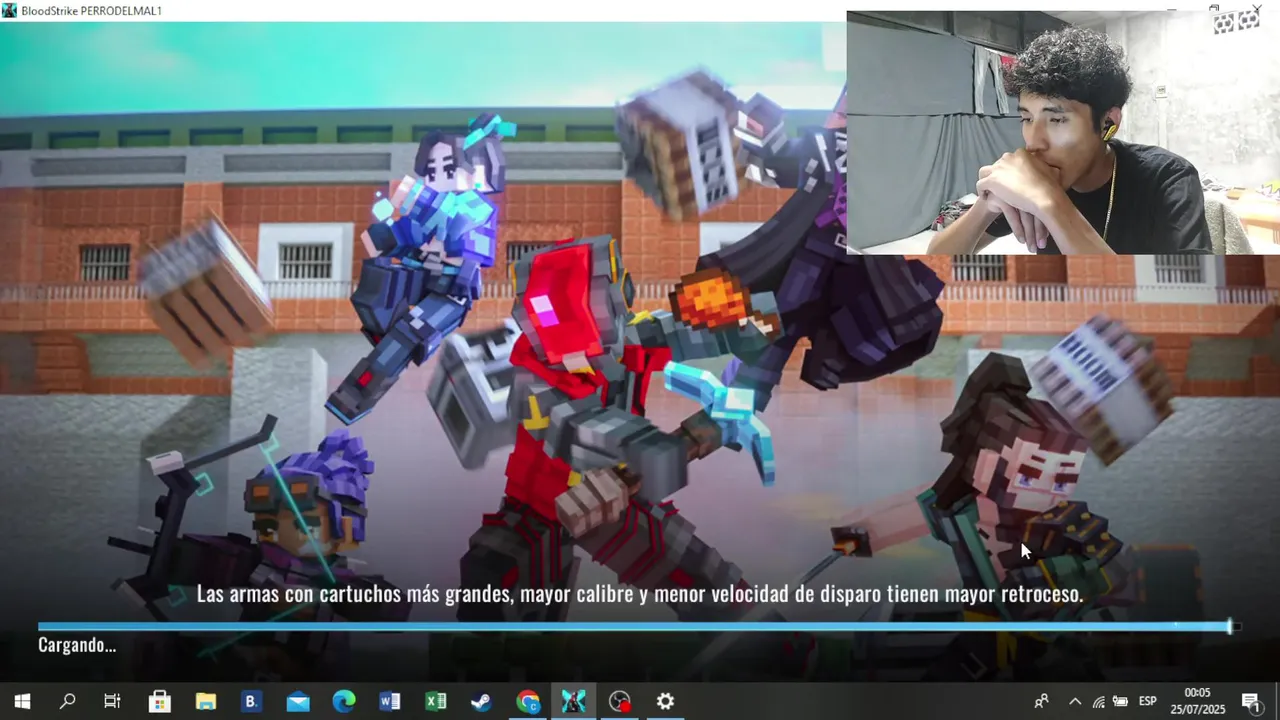Open the Windows Start menu
Image resolution: width=1280 pixels, height=720 pixels.
22,702
